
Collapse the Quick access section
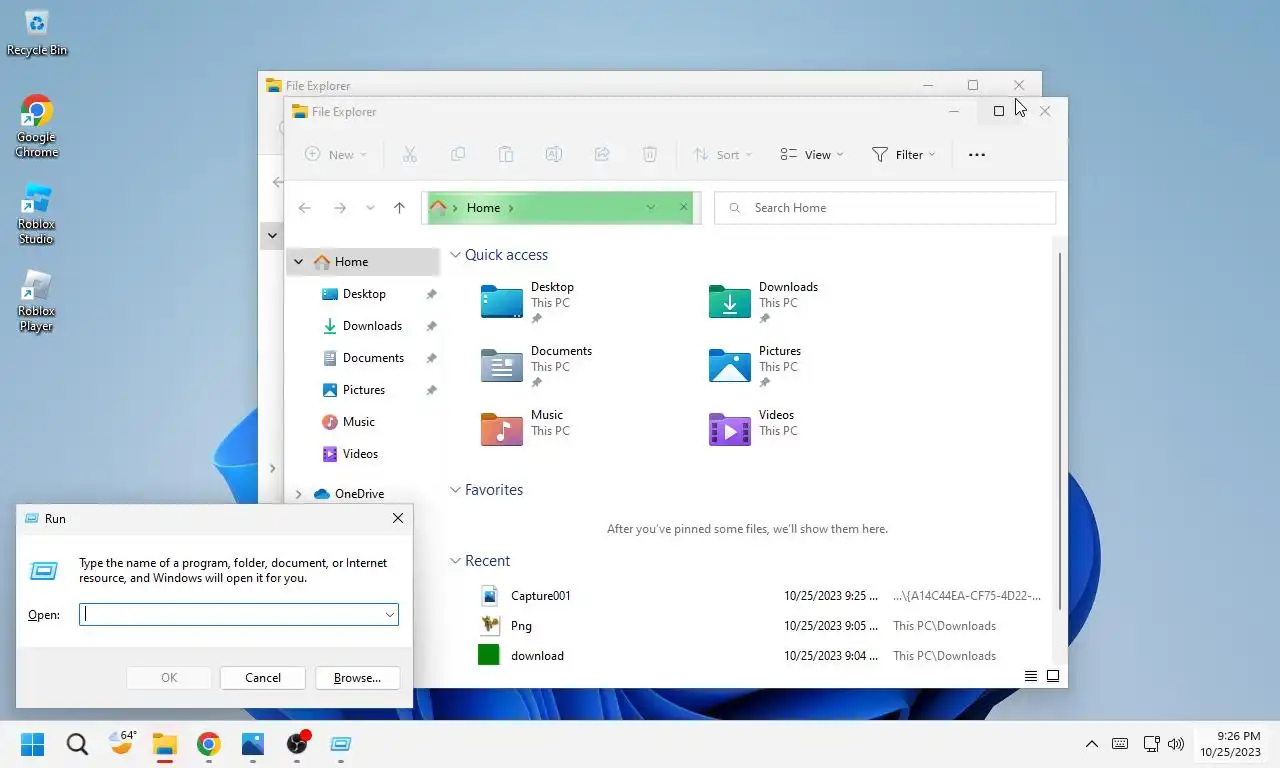456,255
